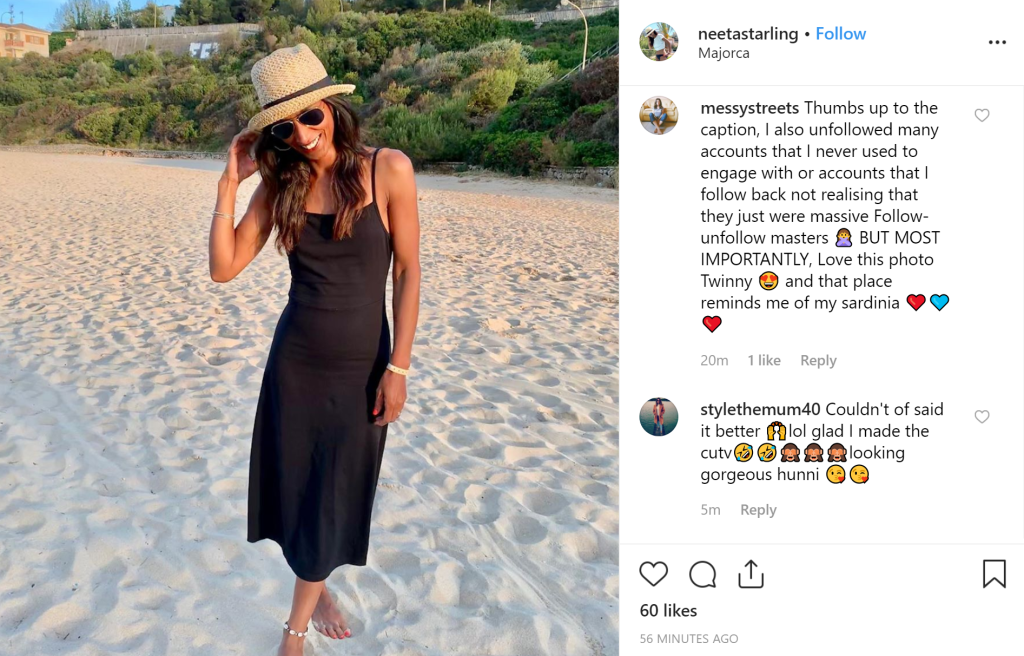
Task: Reply to the stylethemum40 comment
Action: coord(758,510)
